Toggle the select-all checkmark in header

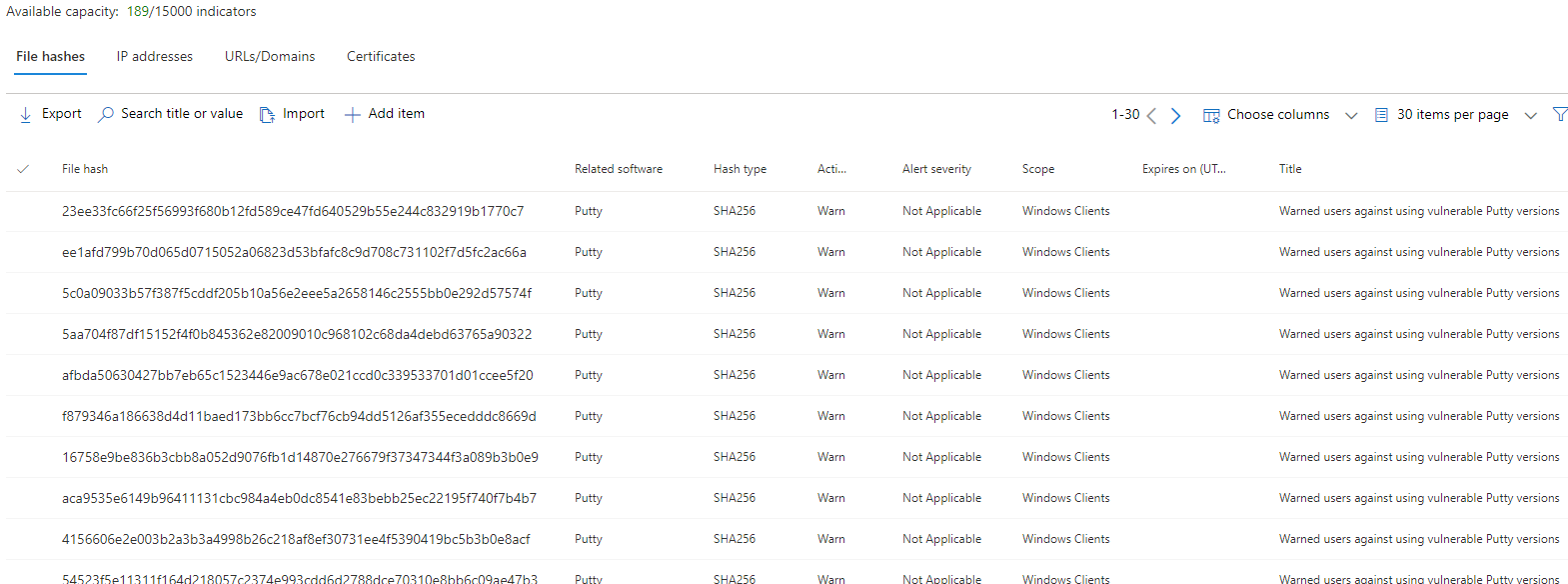point(23,169)
